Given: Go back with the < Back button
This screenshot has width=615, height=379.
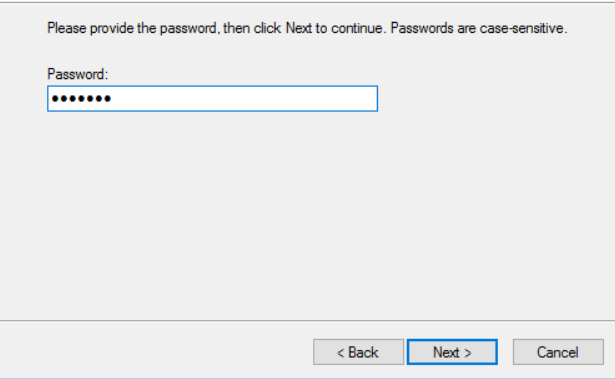Looking at the screenshot, I should click(x=358, y=352).
